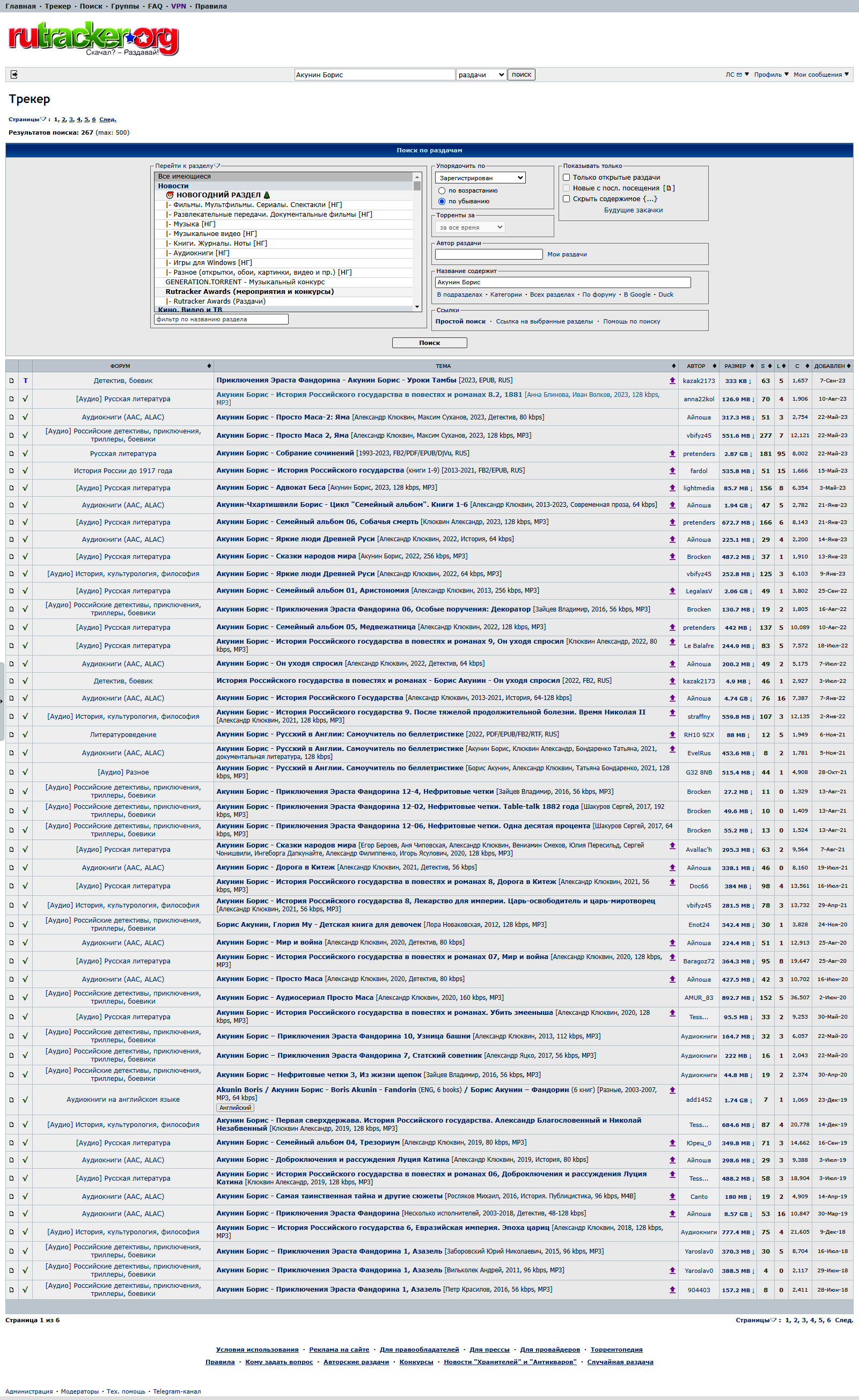Download 2.87 GB torrent link
The height and width of the screenshot is (1400, 859).
tap(737, 454)
